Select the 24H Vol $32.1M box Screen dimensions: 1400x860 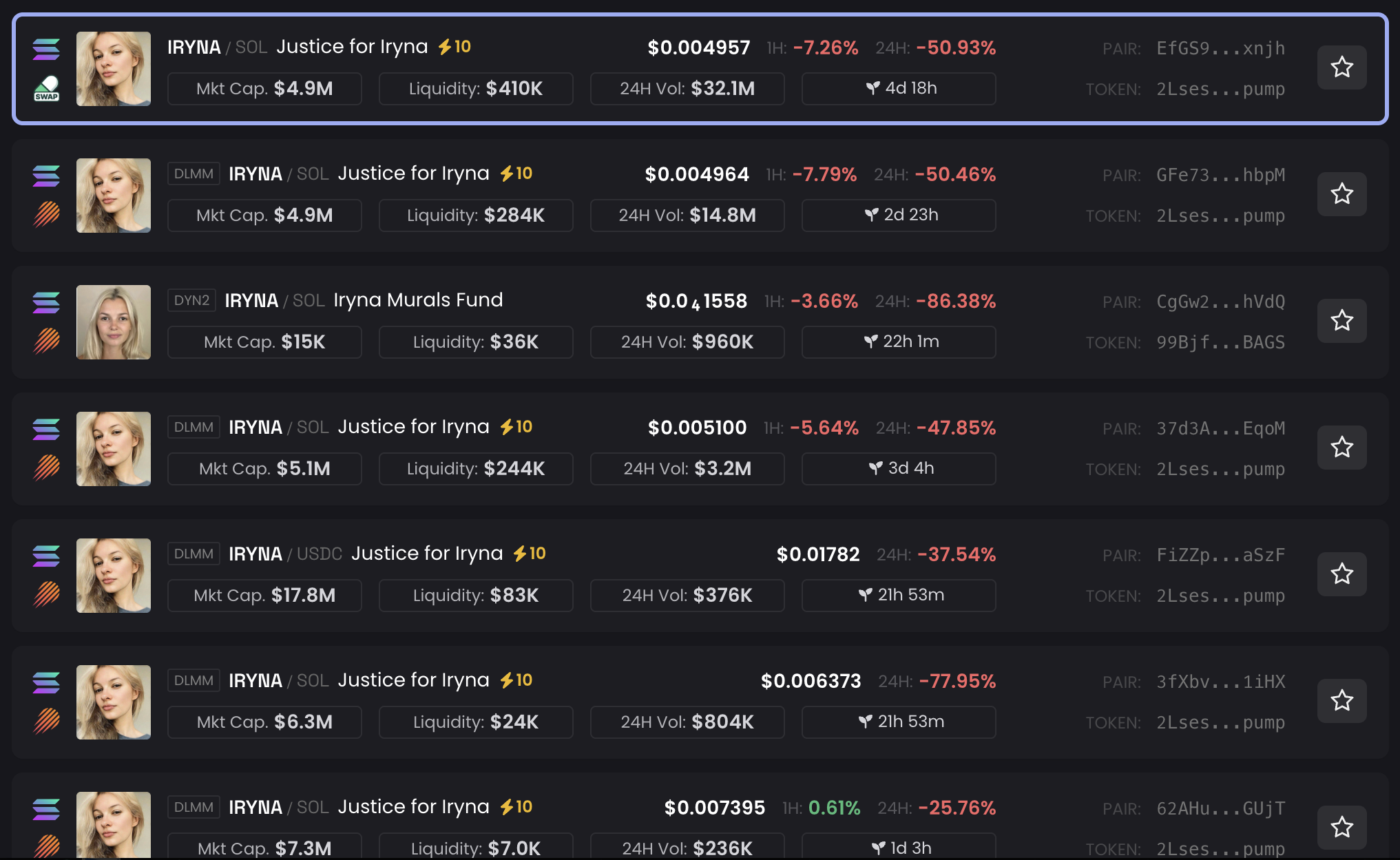(x=687, y=89)
